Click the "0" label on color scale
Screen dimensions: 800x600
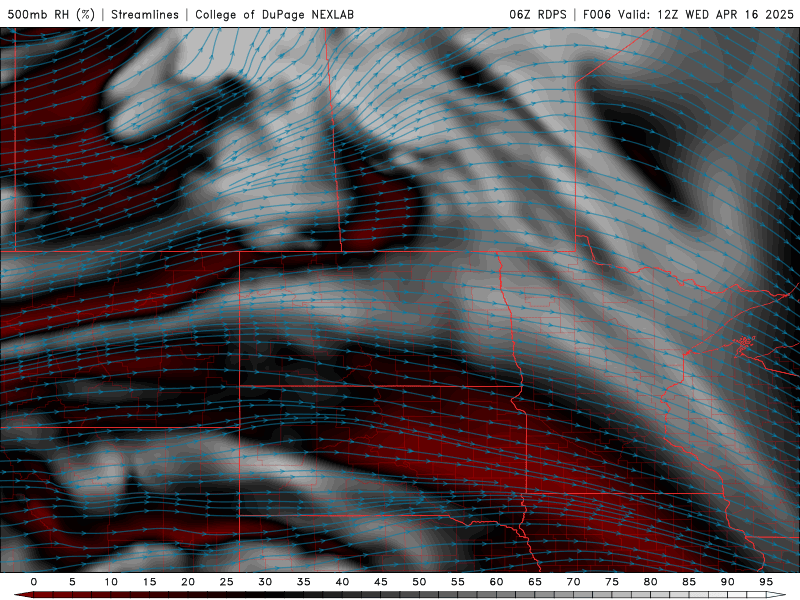(x=34, y=582)
